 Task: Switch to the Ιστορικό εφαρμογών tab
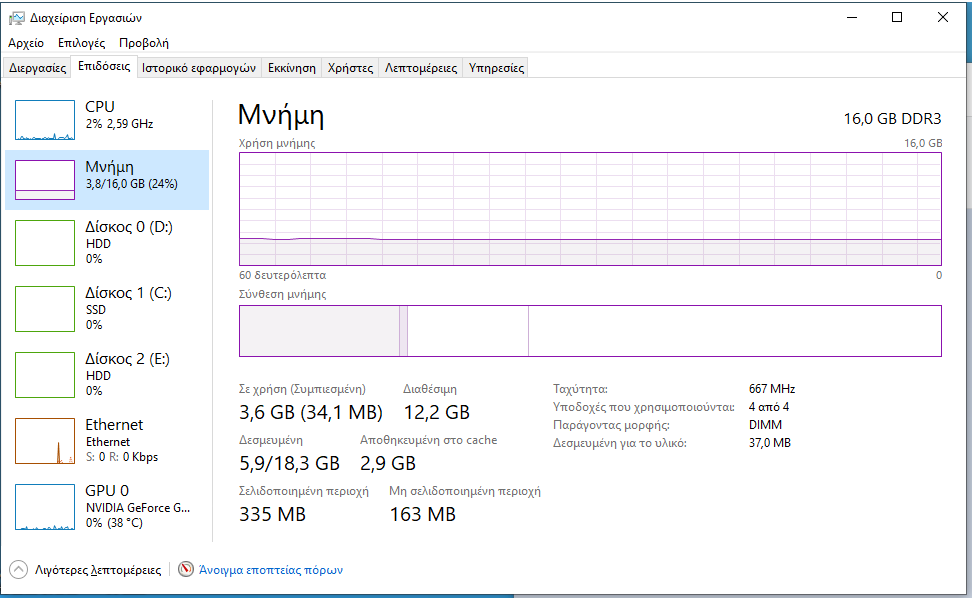click(x=199, y=68)
